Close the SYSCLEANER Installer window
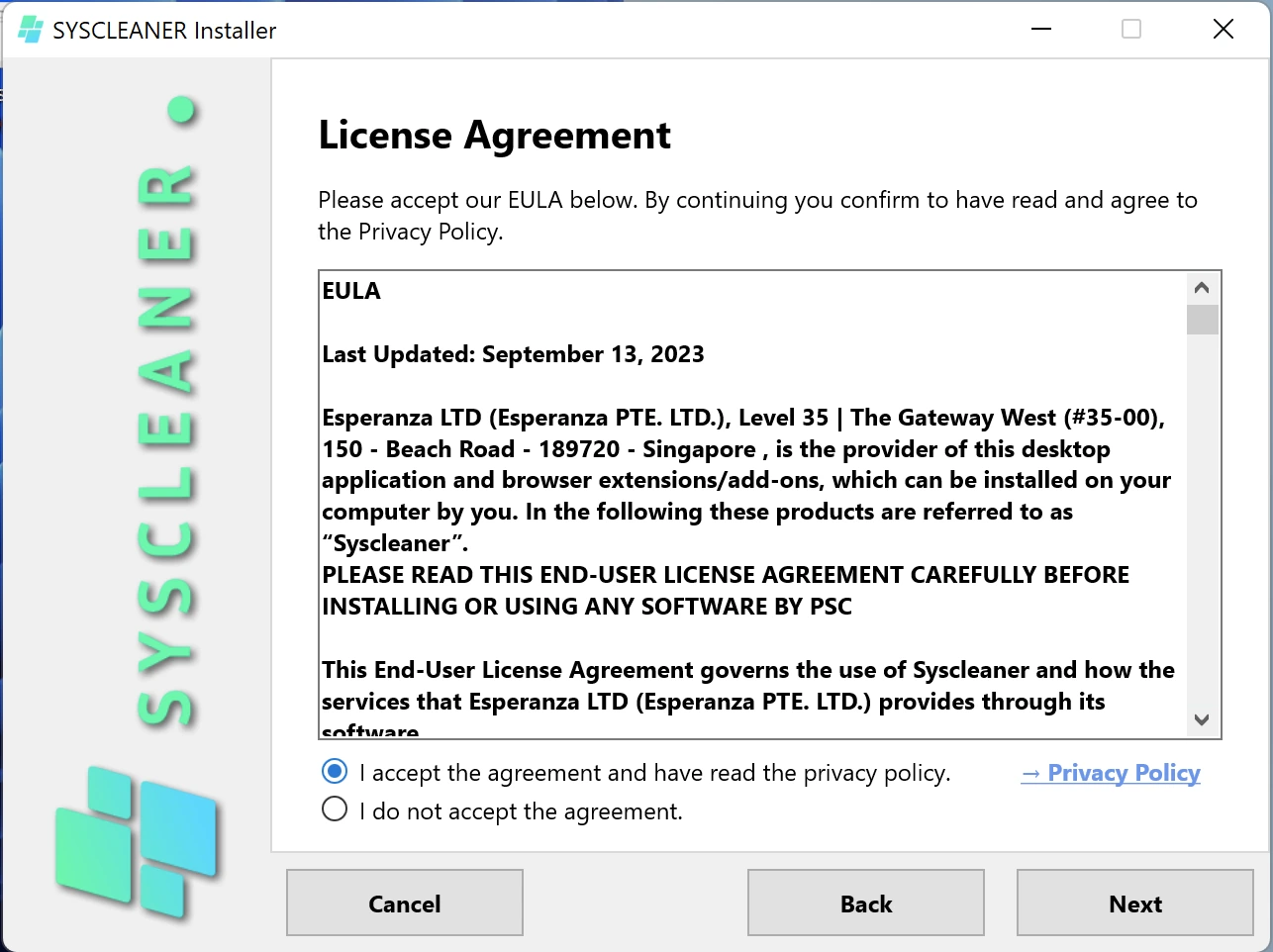Viewport: 1273px width, 952px height. coord(1224,30)
